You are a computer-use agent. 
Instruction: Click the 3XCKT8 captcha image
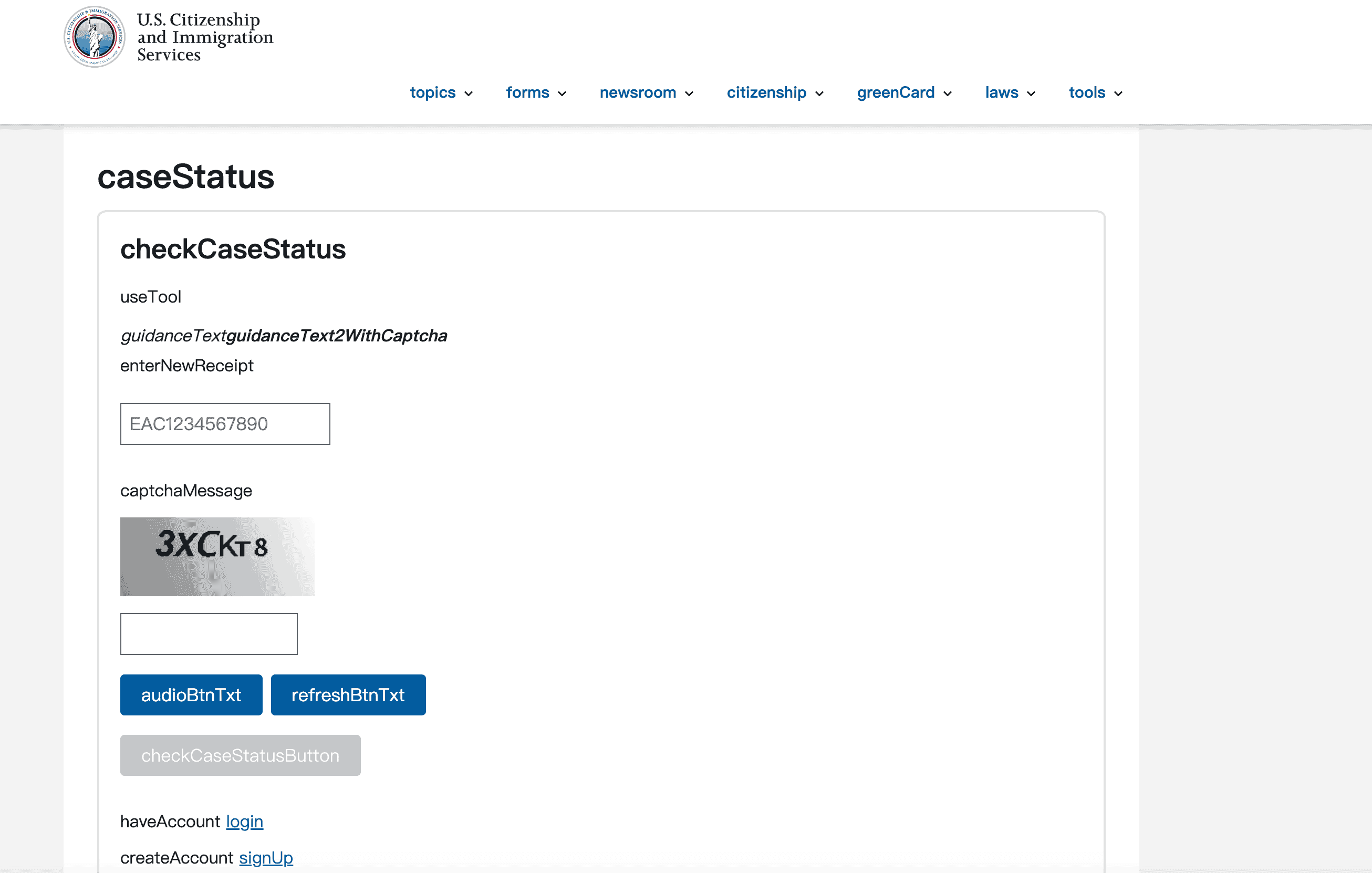tap(217, 557)
